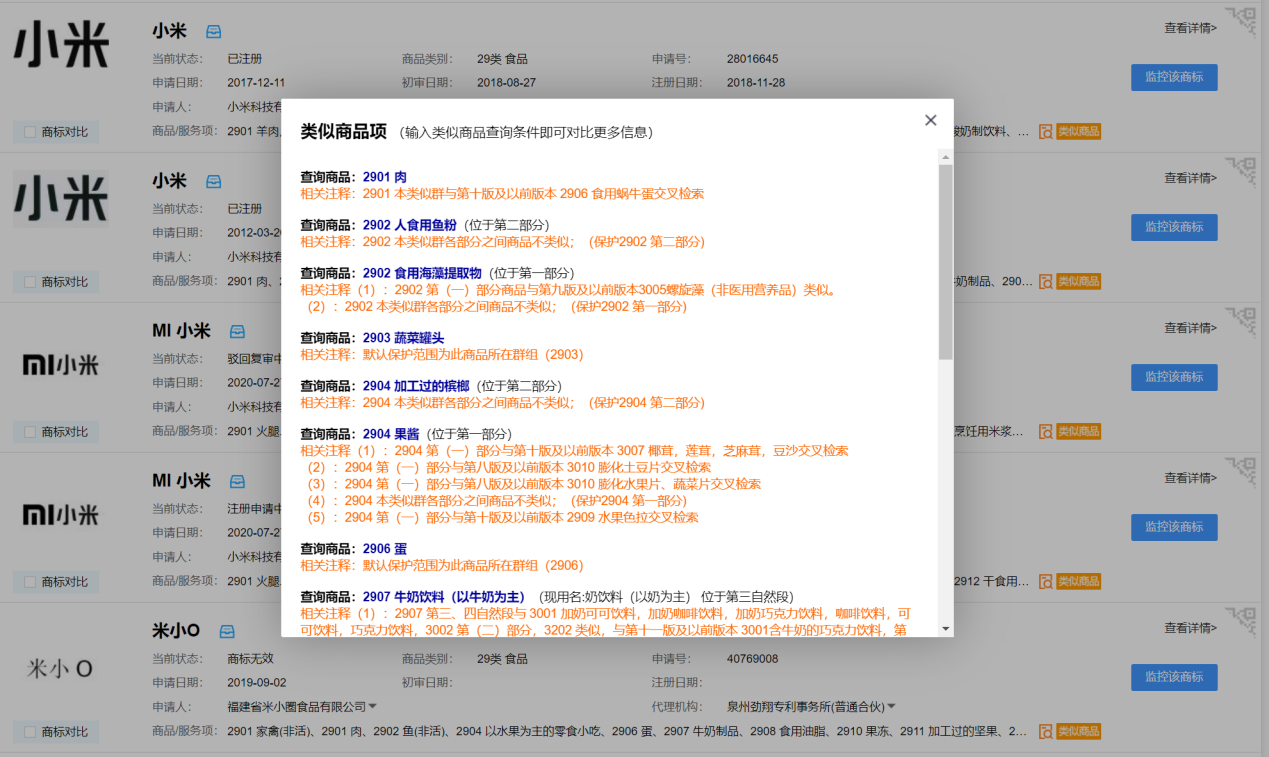1269x757 pixels.
Task: Open 类似商品 in the 米小O row
Action: [1070, 731]
